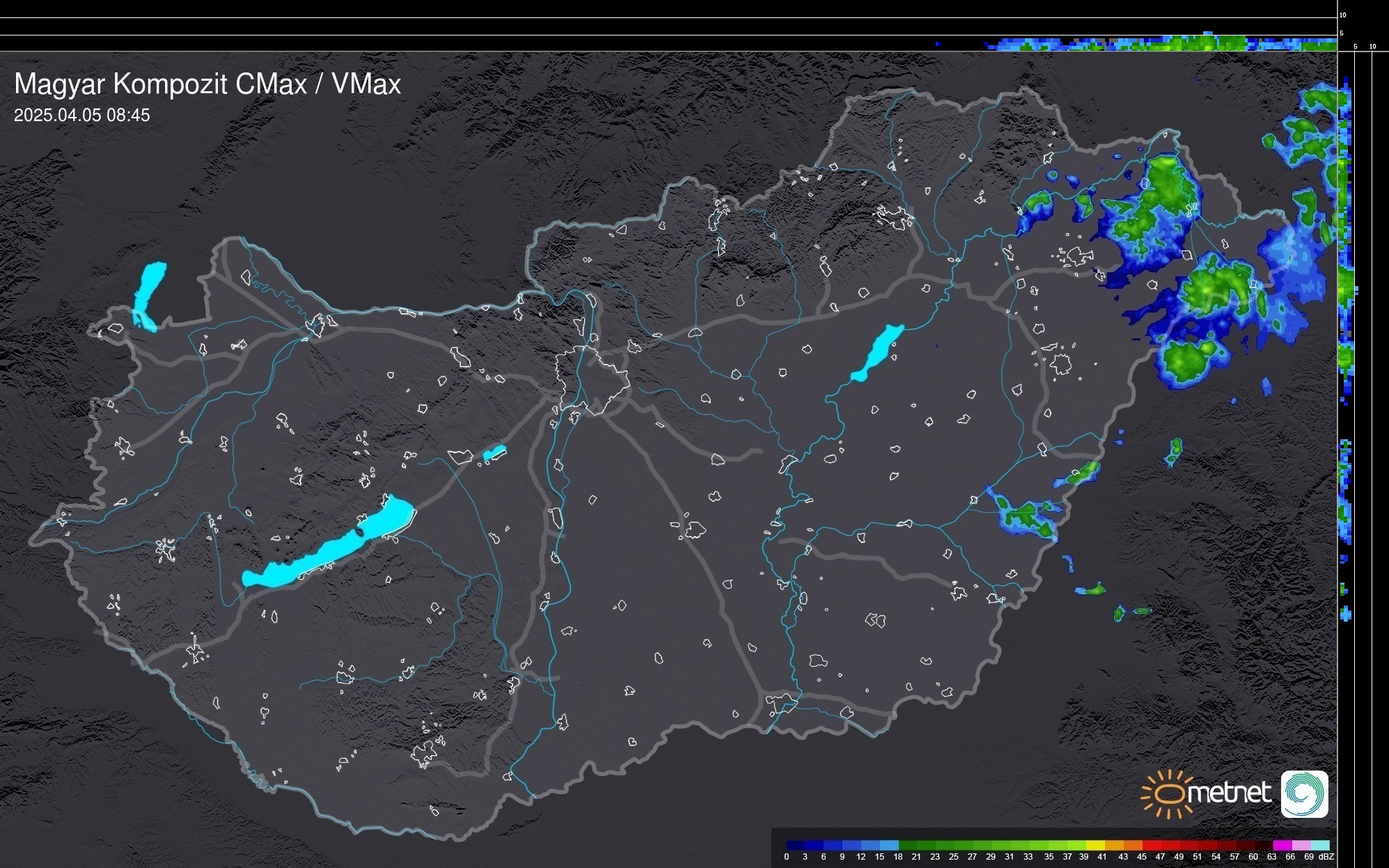Click the 2025.04.05 08:45 timestamp

point(81,115)
